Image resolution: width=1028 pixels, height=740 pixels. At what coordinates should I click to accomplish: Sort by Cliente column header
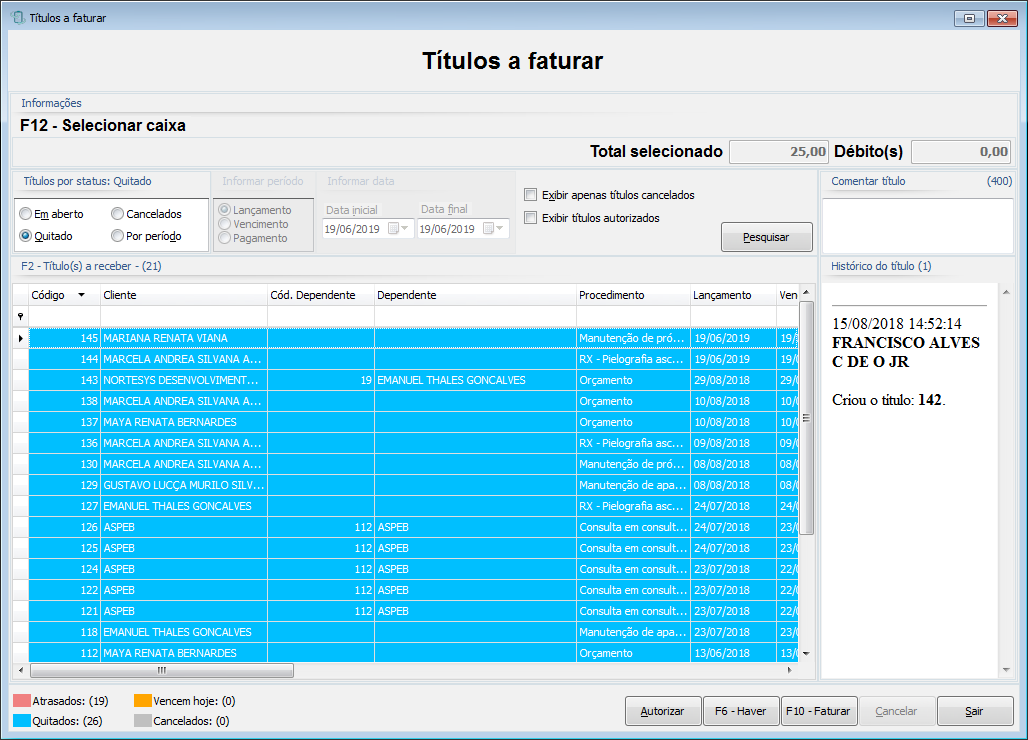click(x=184, y=295)
